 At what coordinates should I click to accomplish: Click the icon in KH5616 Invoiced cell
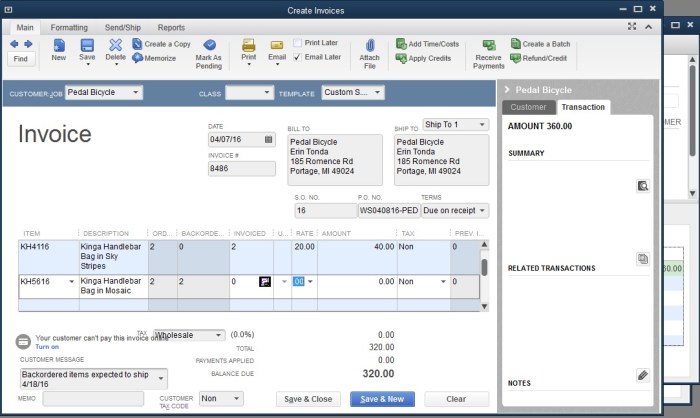click(x=265, y=281)
